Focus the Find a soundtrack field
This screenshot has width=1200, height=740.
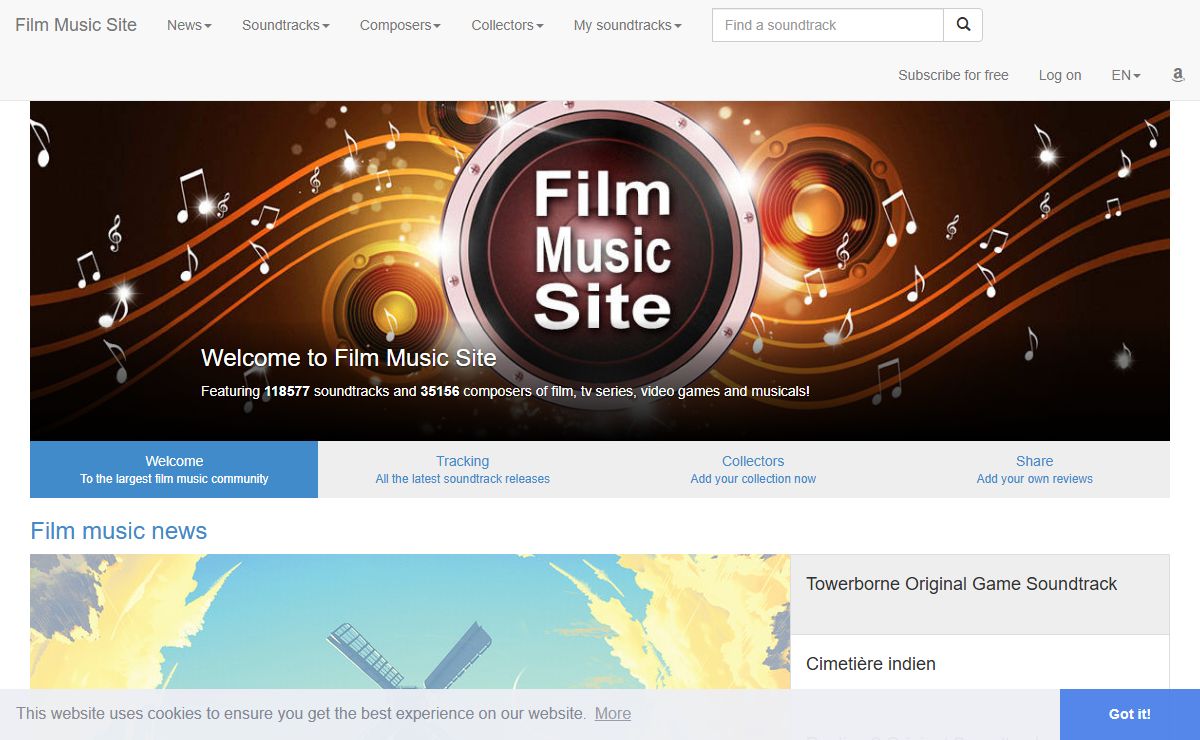tap(828, 25)
